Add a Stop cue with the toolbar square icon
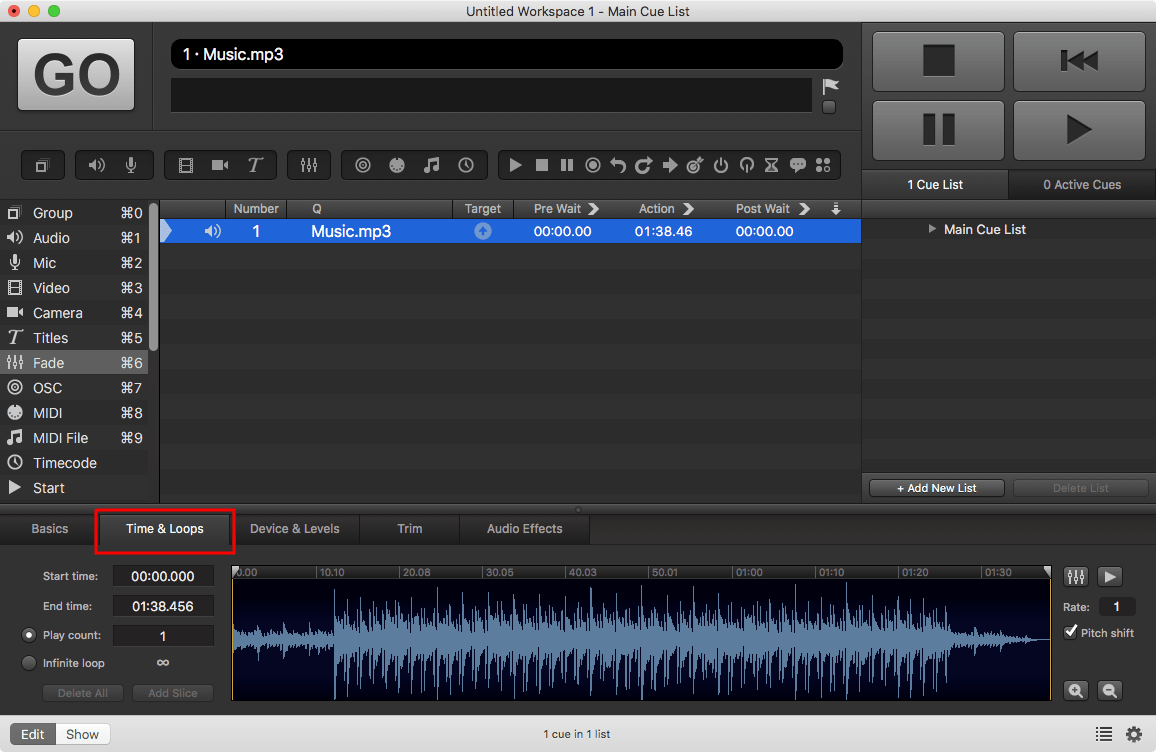This screenshot has height=752, width=1156. click(542, 165)
